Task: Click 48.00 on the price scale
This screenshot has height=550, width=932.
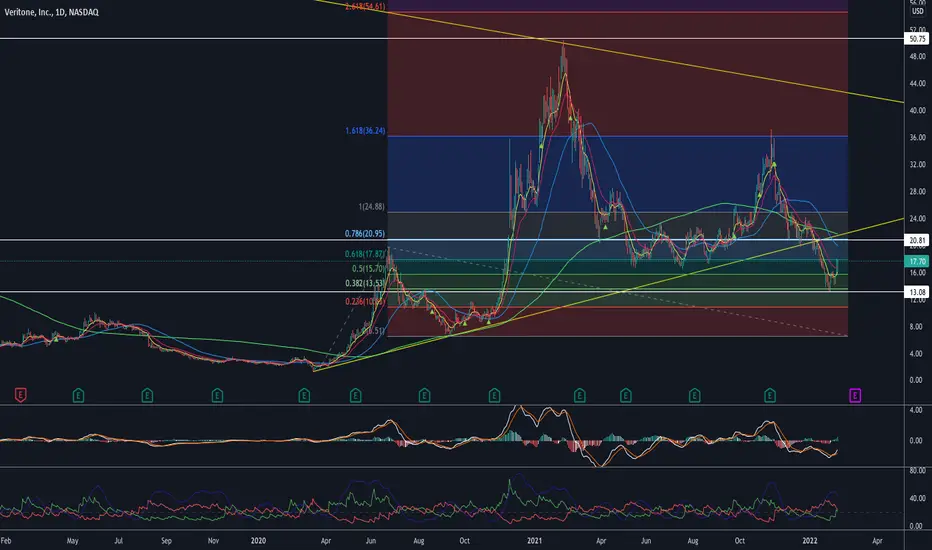Action: 917,56
